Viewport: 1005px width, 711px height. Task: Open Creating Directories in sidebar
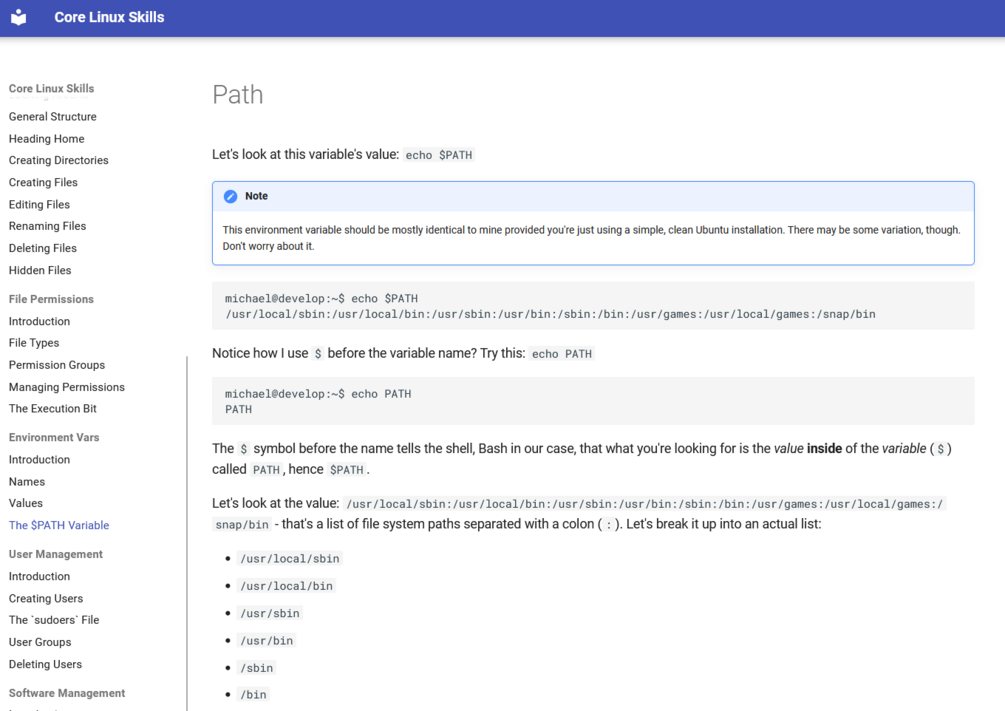pos(59,160)
